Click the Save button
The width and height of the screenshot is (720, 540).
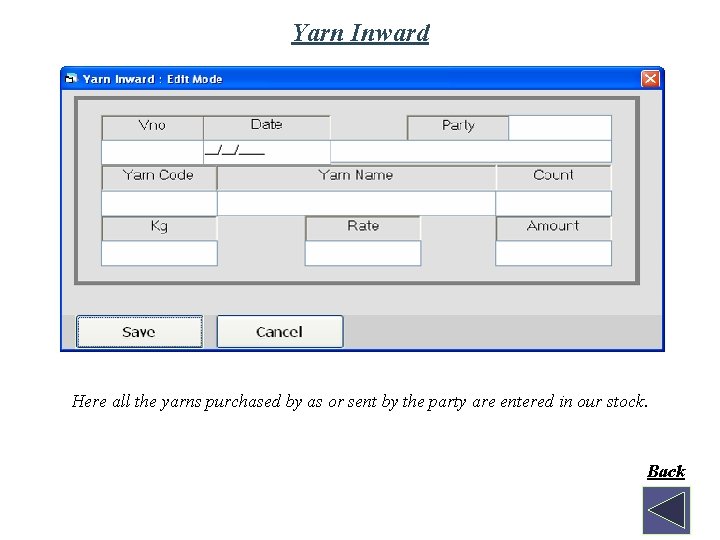(x=139, y=332)
